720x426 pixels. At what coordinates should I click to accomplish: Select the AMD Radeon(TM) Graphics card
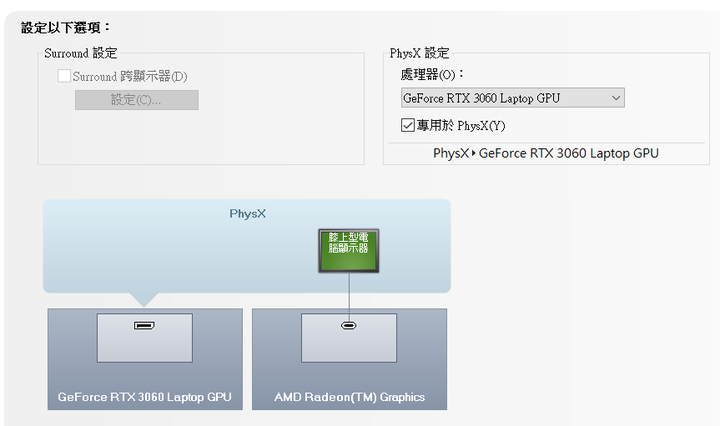pyautogui.click(x=349, y=359)
